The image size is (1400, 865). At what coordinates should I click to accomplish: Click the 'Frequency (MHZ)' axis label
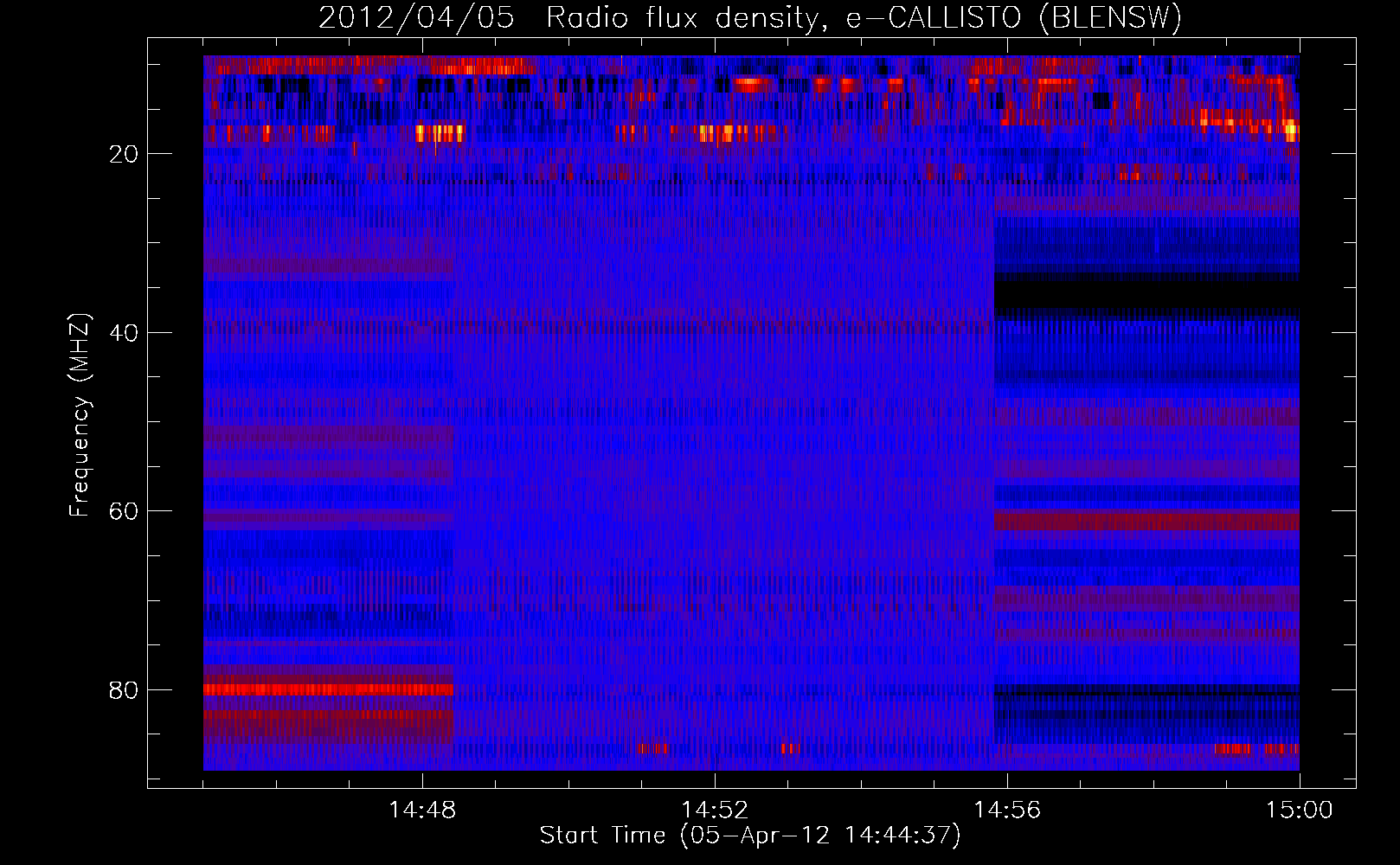(x=80, y=415)
